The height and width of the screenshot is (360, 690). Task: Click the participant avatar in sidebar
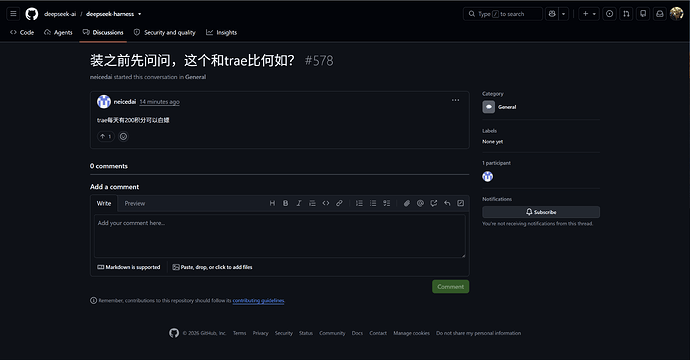(x=488, y=176)
